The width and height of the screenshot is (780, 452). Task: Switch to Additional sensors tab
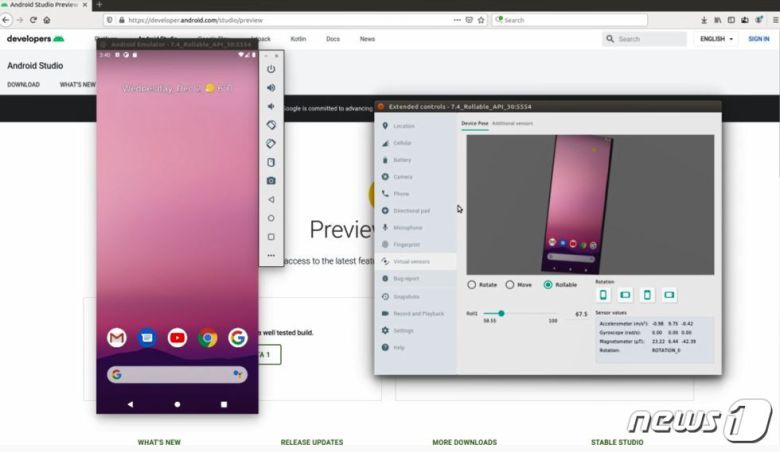point(512,123)
